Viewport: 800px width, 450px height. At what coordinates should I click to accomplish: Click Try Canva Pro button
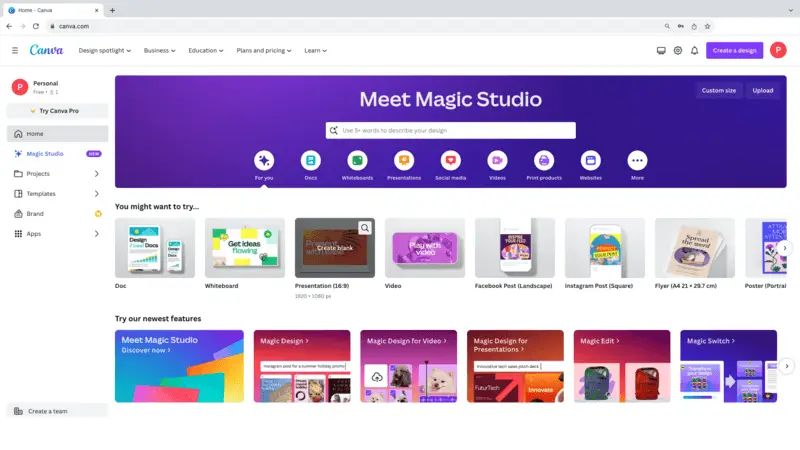click(x=57, y=111)
